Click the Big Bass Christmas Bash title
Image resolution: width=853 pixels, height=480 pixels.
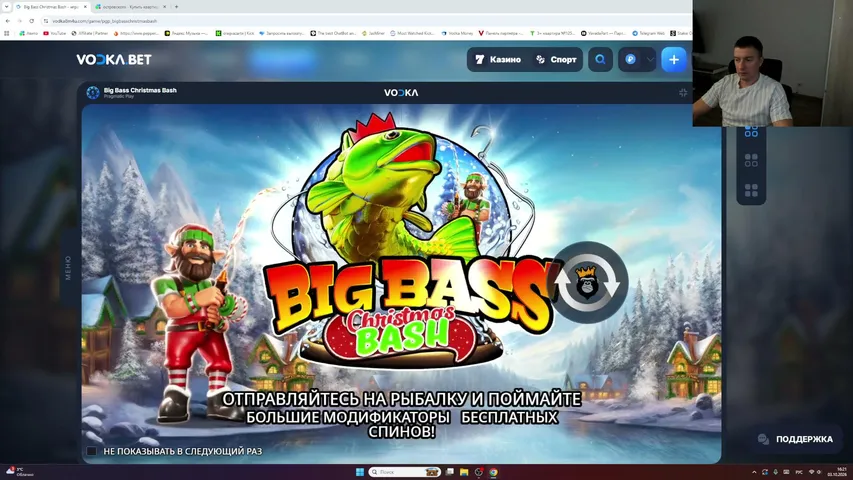click(x=140, y=90)
